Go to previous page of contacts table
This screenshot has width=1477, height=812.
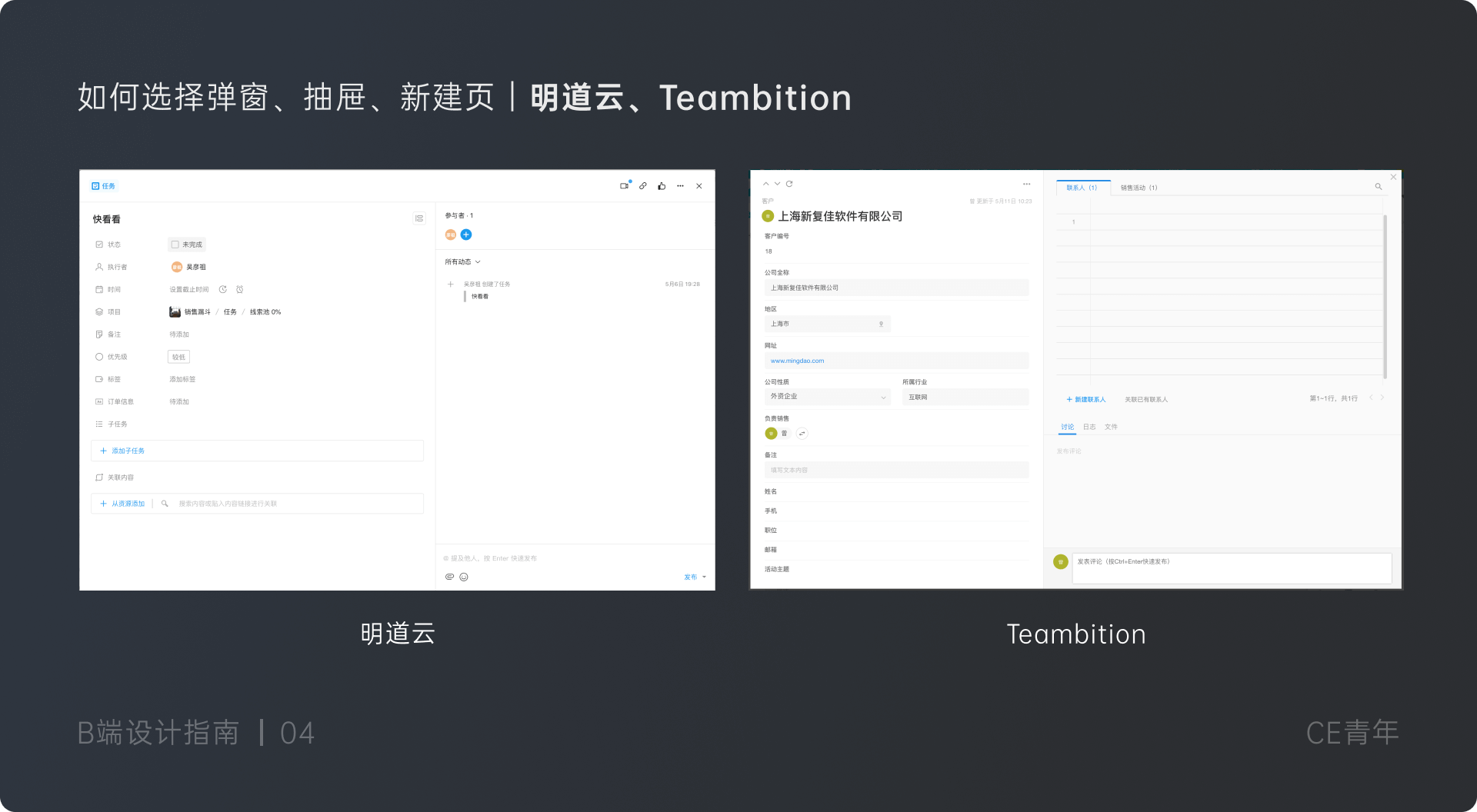(x=1371, y=398)
